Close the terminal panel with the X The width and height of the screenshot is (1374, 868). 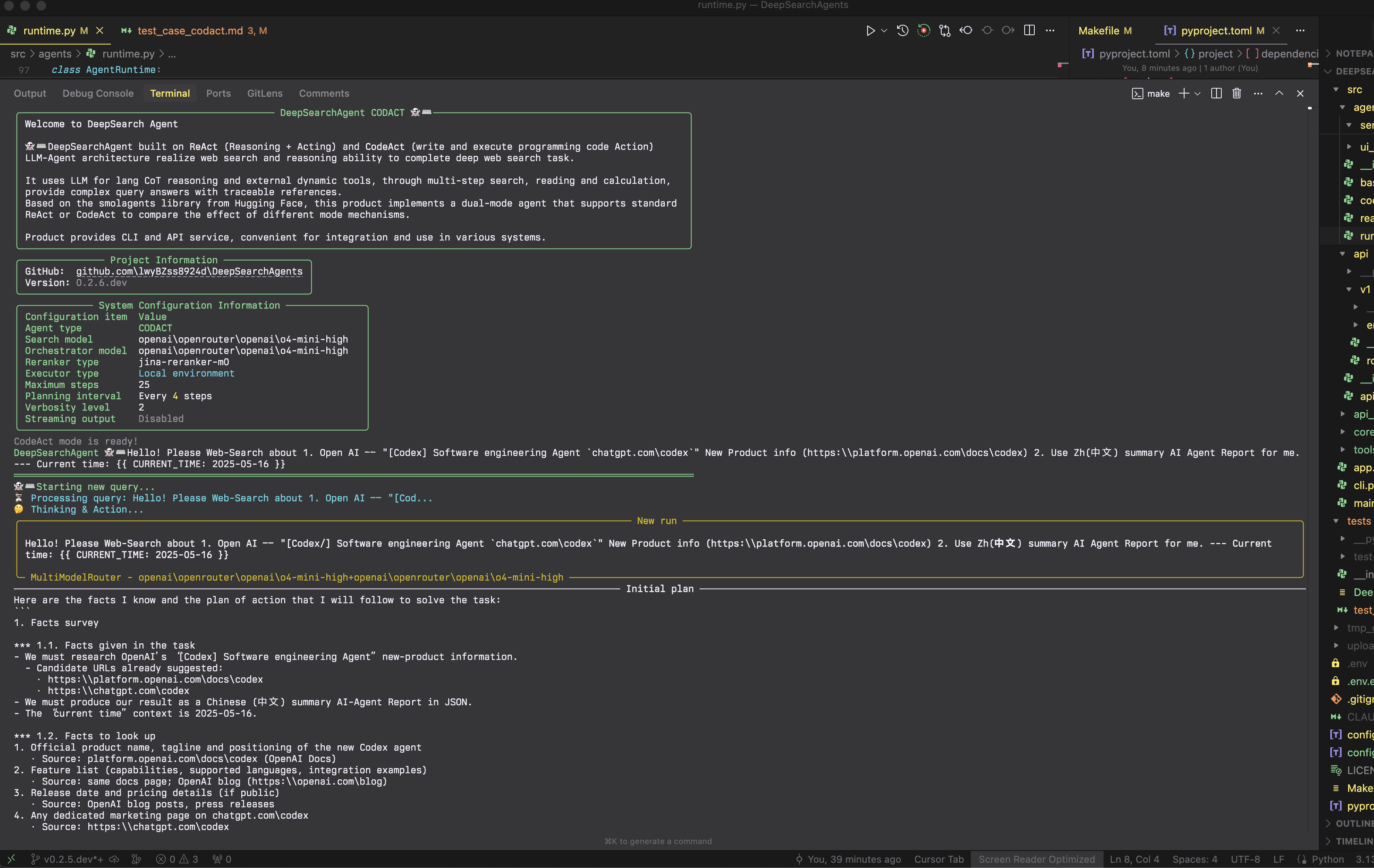click(1300, 94)
